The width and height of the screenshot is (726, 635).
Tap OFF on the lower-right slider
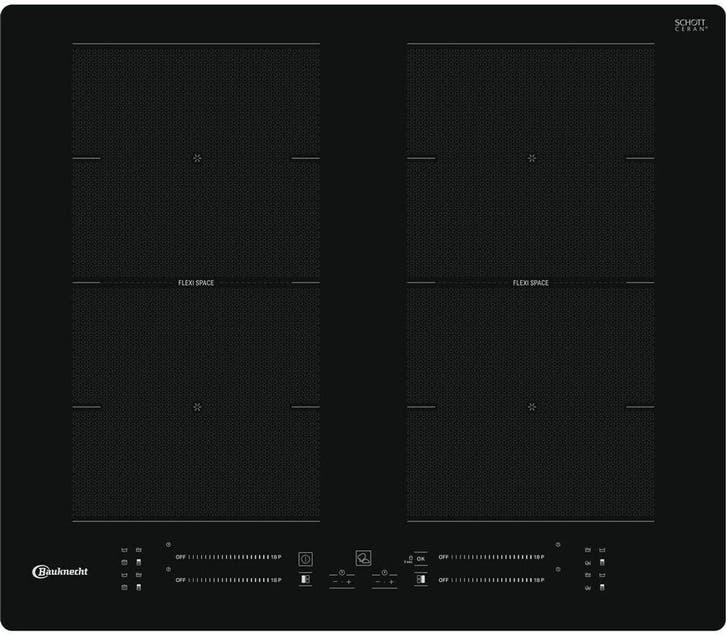coord(444,580)
